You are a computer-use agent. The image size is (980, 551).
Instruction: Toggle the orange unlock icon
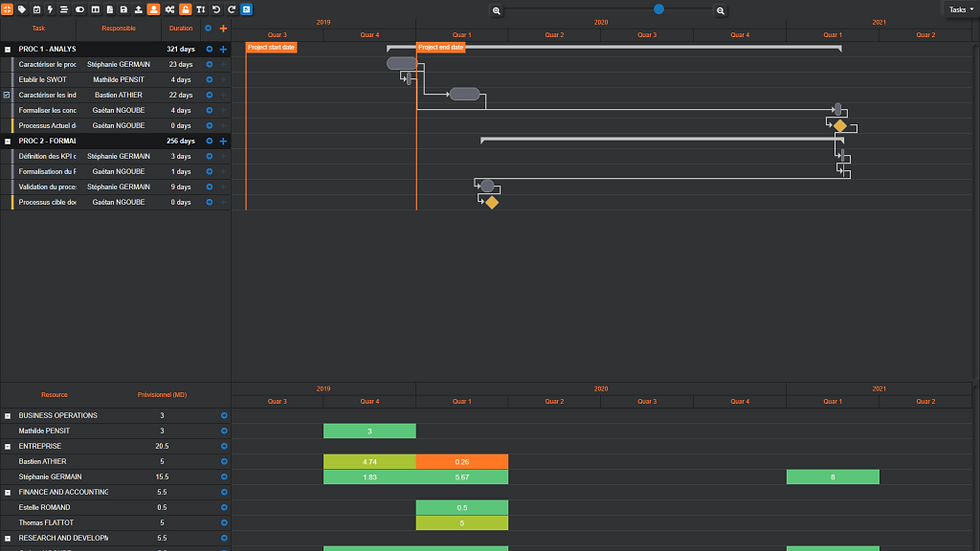(x=185, y=9)
